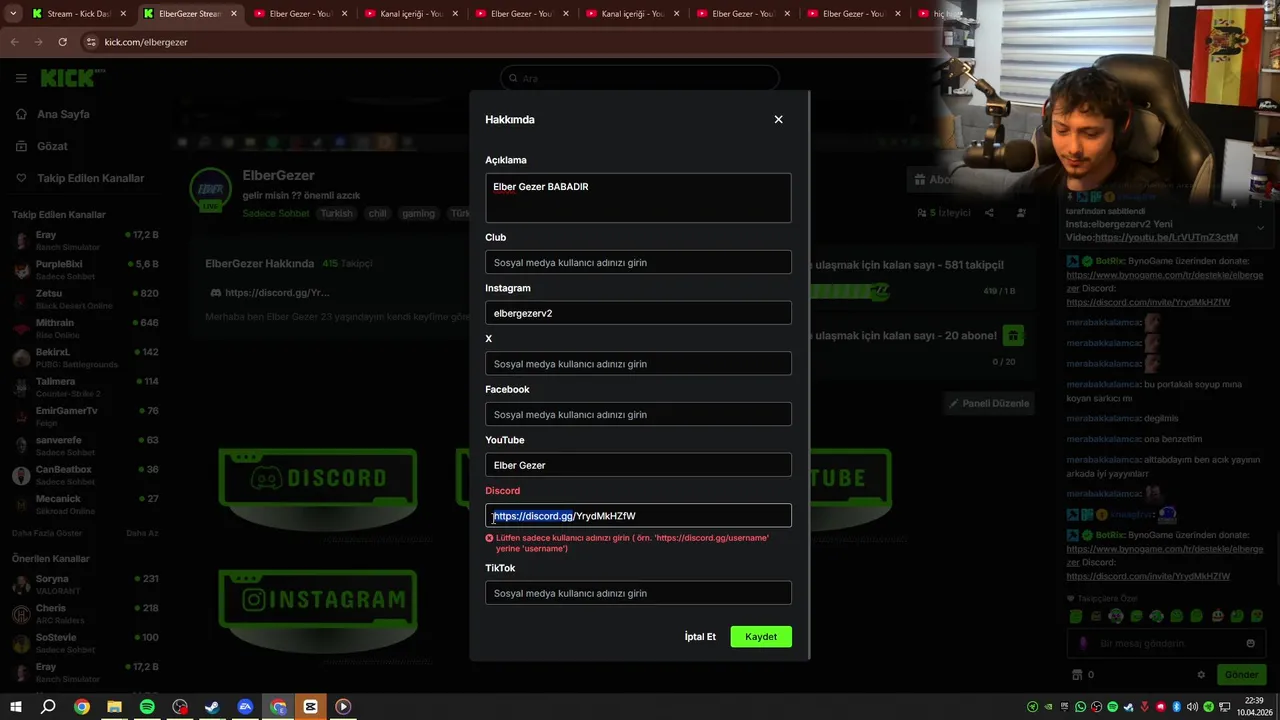Image resolution: width=1280 pixels, height=720 pixels.
Task: Open Mecanick channel in sidebar
Action: (85, 503)
